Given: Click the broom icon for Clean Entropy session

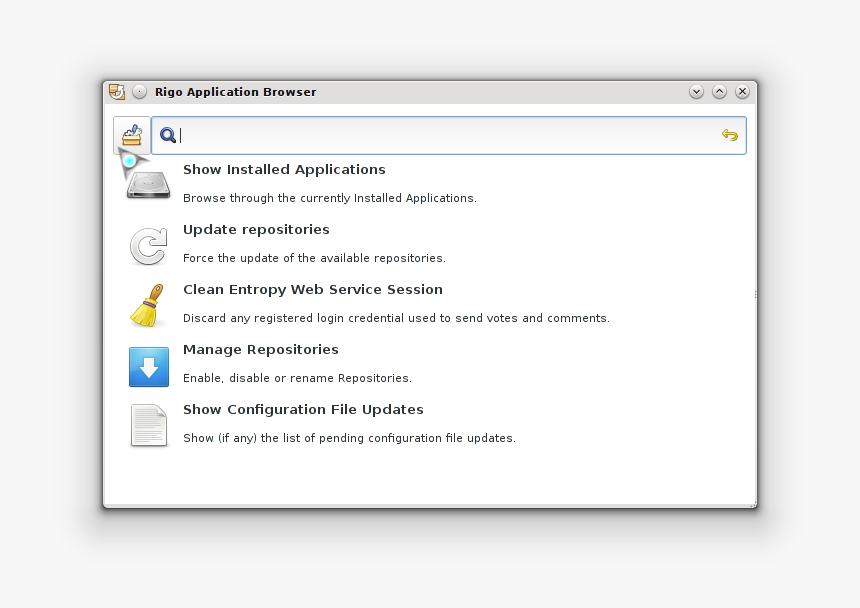Looking at the screenshot, I should [148, 306].
